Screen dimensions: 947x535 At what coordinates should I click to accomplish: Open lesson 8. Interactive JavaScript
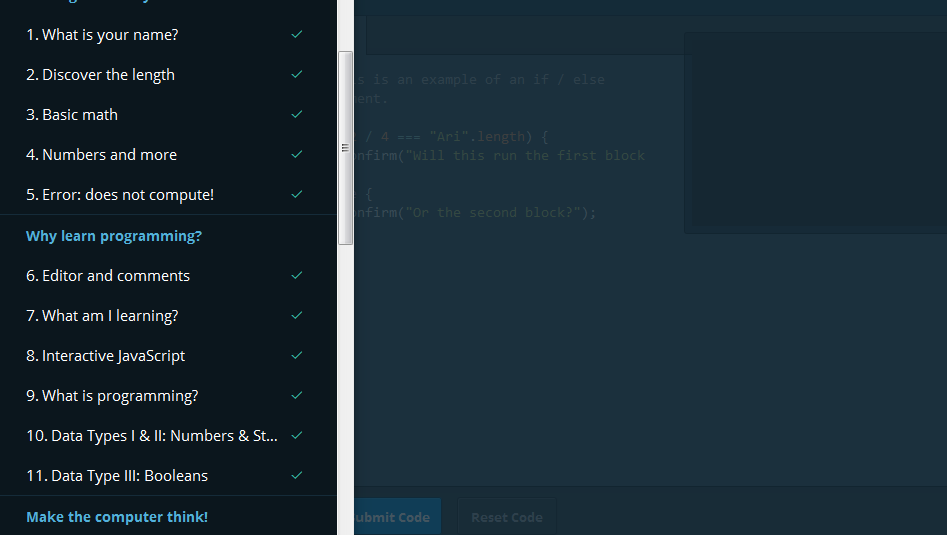105,356
